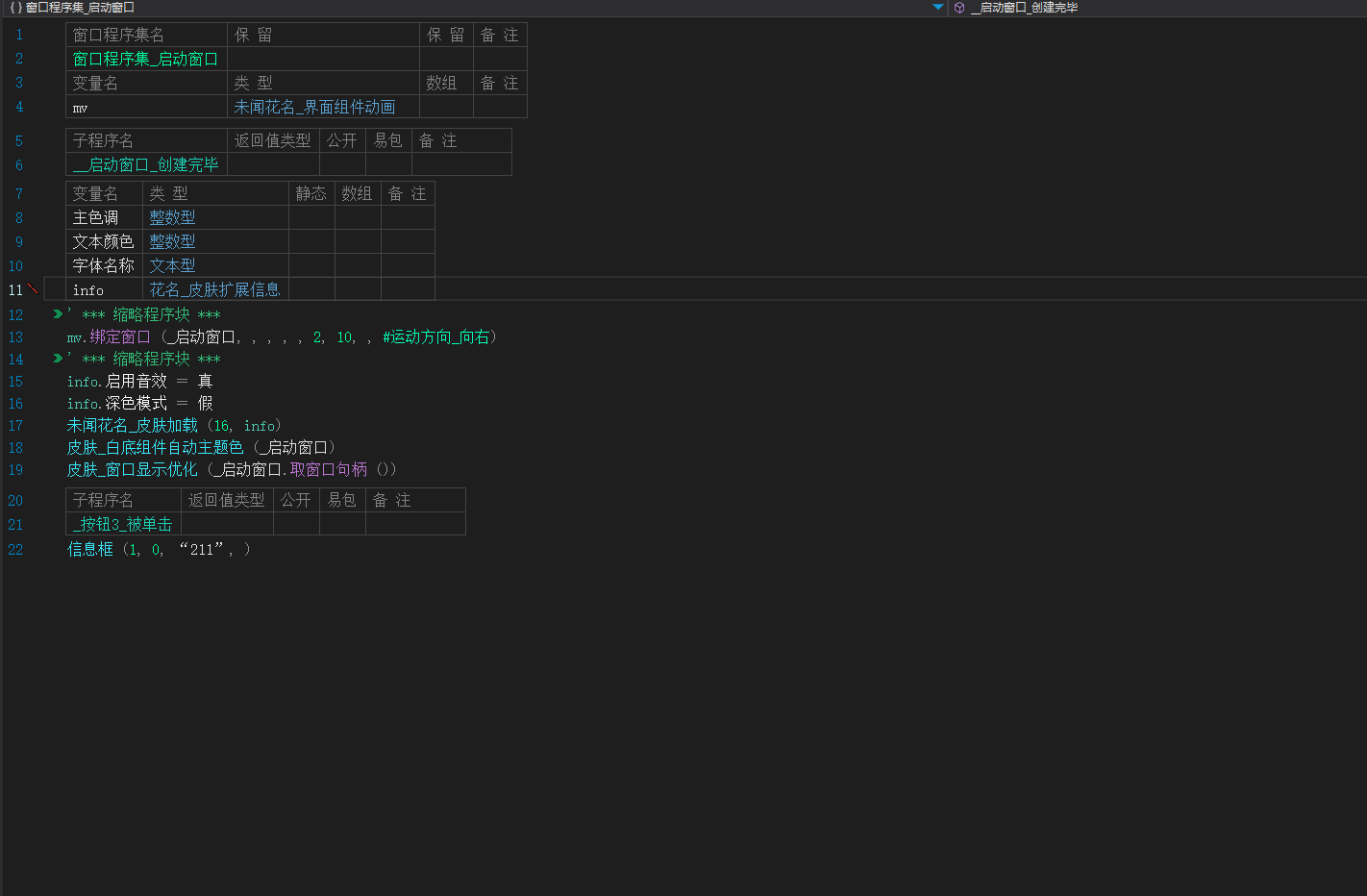Click line number 1 in the gutter
This screenshot has height=896, width=1367.
pyautogui.click(x=19, y=35)
